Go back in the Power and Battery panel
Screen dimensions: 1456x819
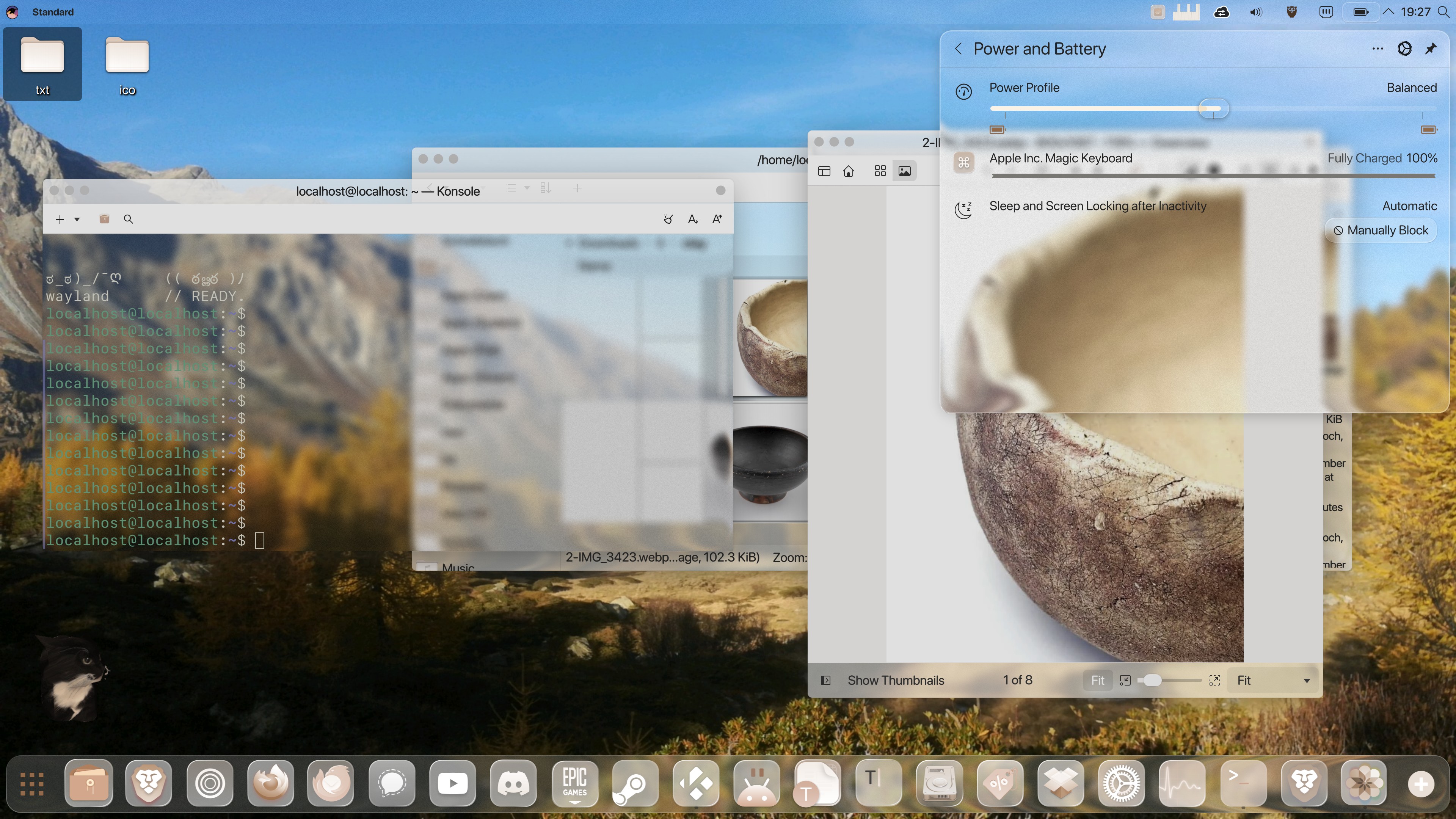click(958, 49)
